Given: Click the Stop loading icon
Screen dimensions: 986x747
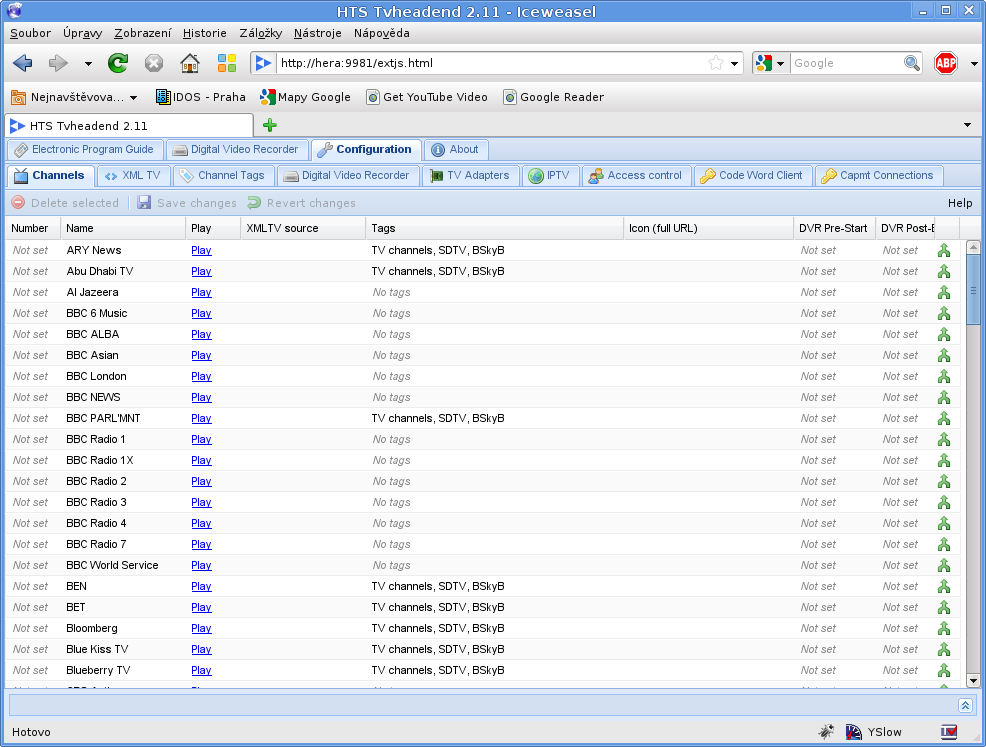Looking at the screenshot, I should pos(153,63).
